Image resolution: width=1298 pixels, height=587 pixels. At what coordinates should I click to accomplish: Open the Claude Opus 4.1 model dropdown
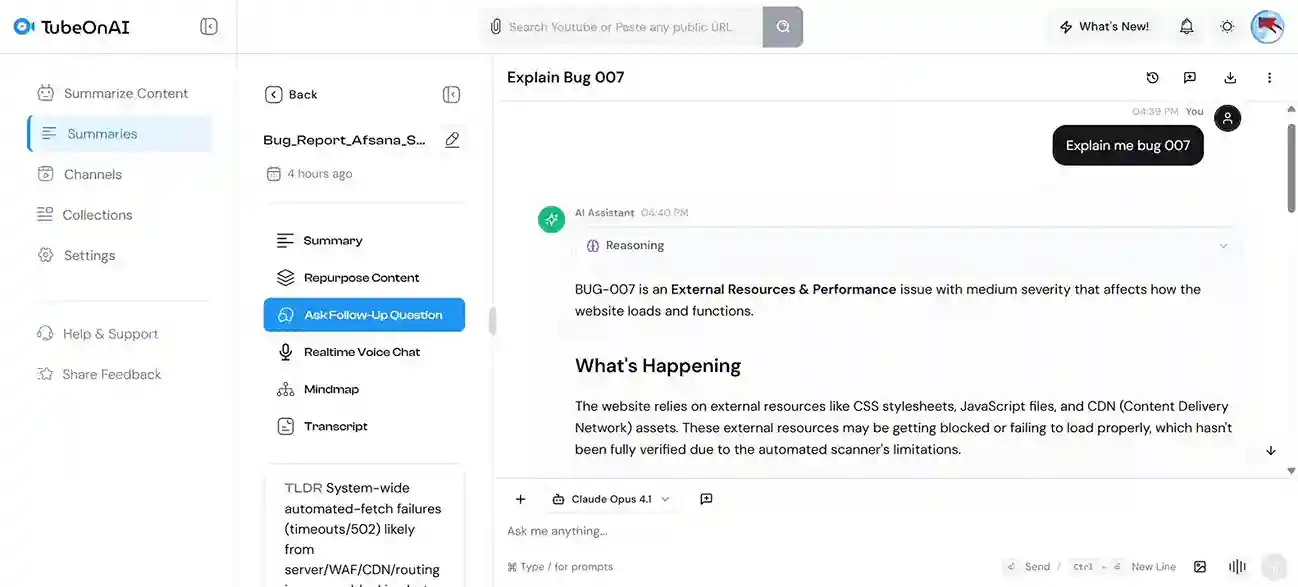(610, 499)
